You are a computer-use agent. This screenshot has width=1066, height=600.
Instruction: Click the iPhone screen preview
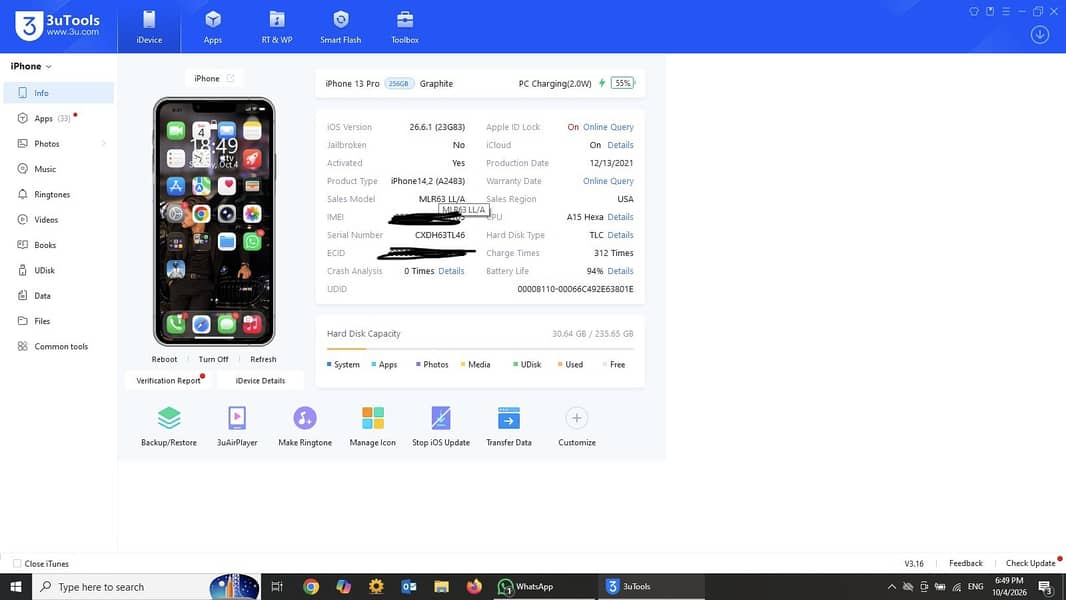[x=214, y=221]
